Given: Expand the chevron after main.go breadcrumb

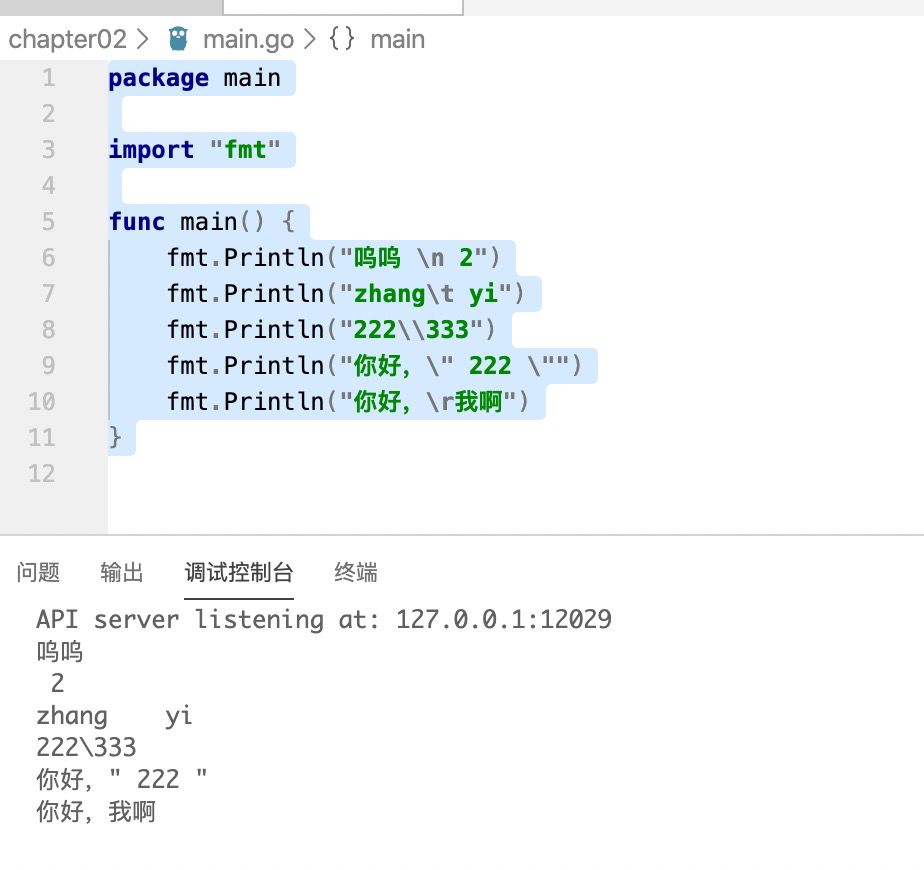Looking at the screenshot, I should [309, 39].
